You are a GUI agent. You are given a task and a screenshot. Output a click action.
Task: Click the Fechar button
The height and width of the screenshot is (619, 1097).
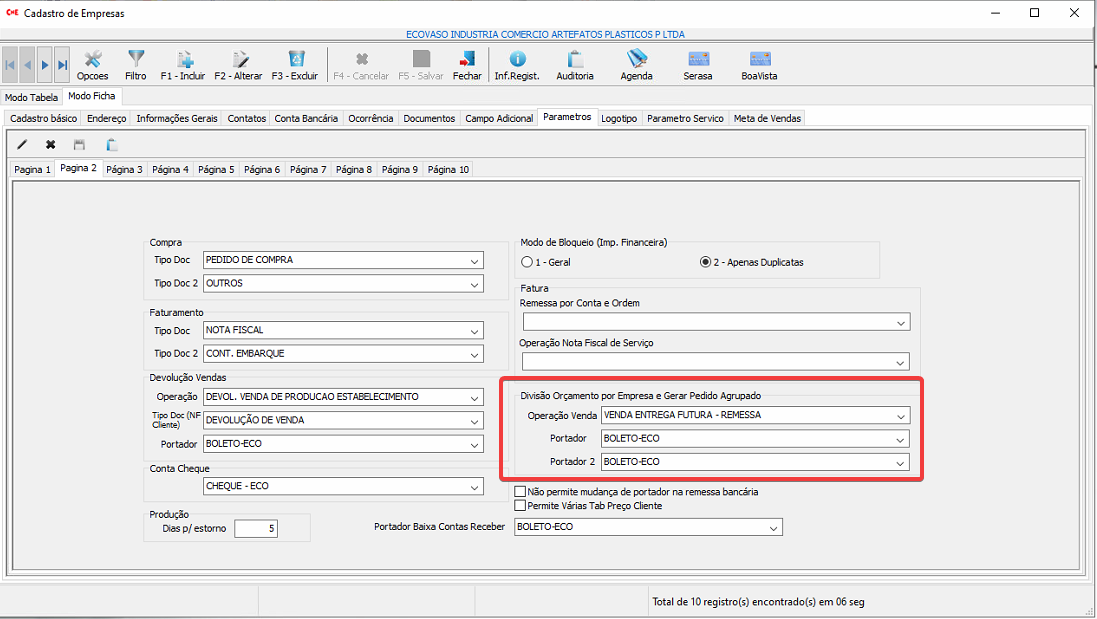pyautogui.click(x=467, y=65)
